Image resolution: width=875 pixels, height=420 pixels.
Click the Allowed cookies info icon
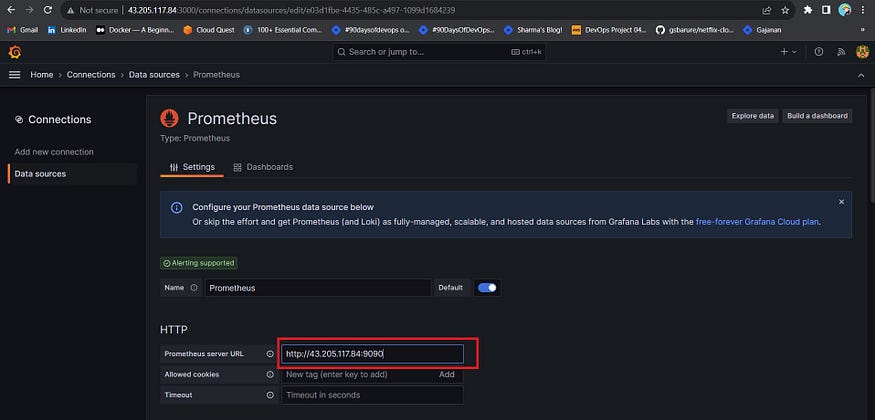(270, 375)
